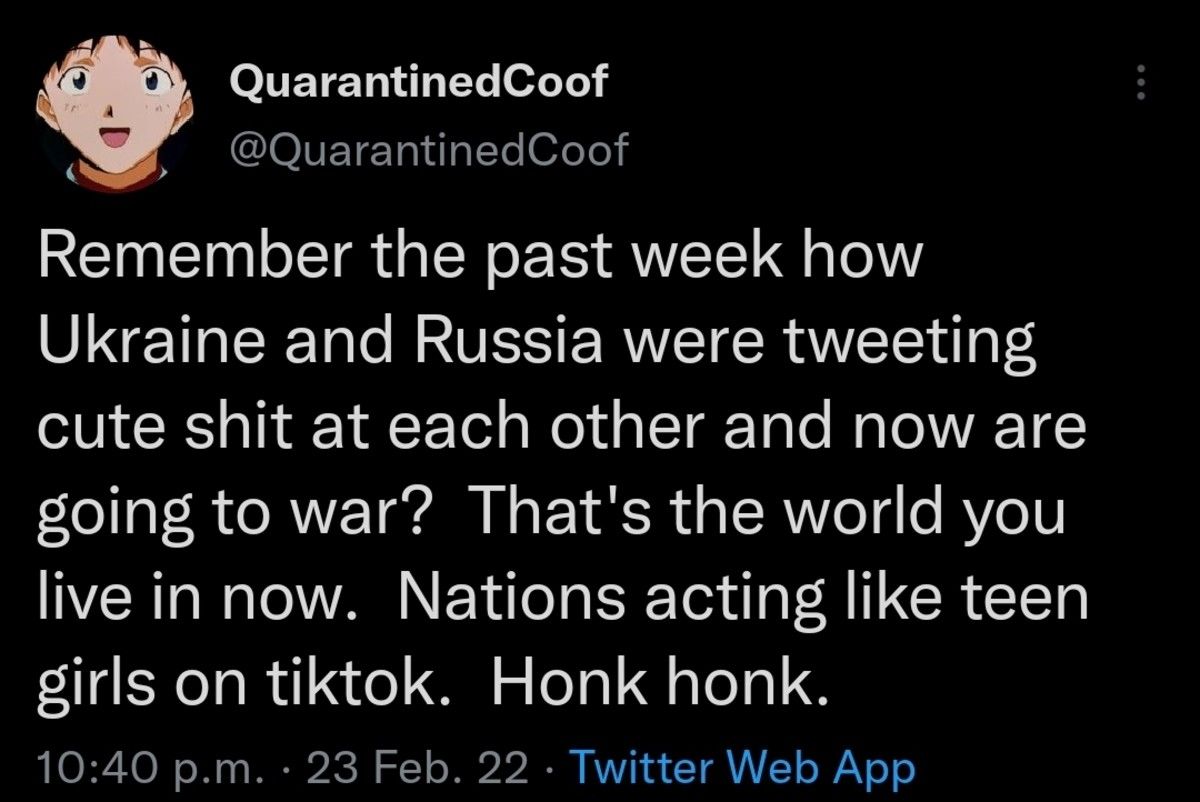
Task: Open the QuarantinedCoof display name profile link
Action: [x=418, y=84]
